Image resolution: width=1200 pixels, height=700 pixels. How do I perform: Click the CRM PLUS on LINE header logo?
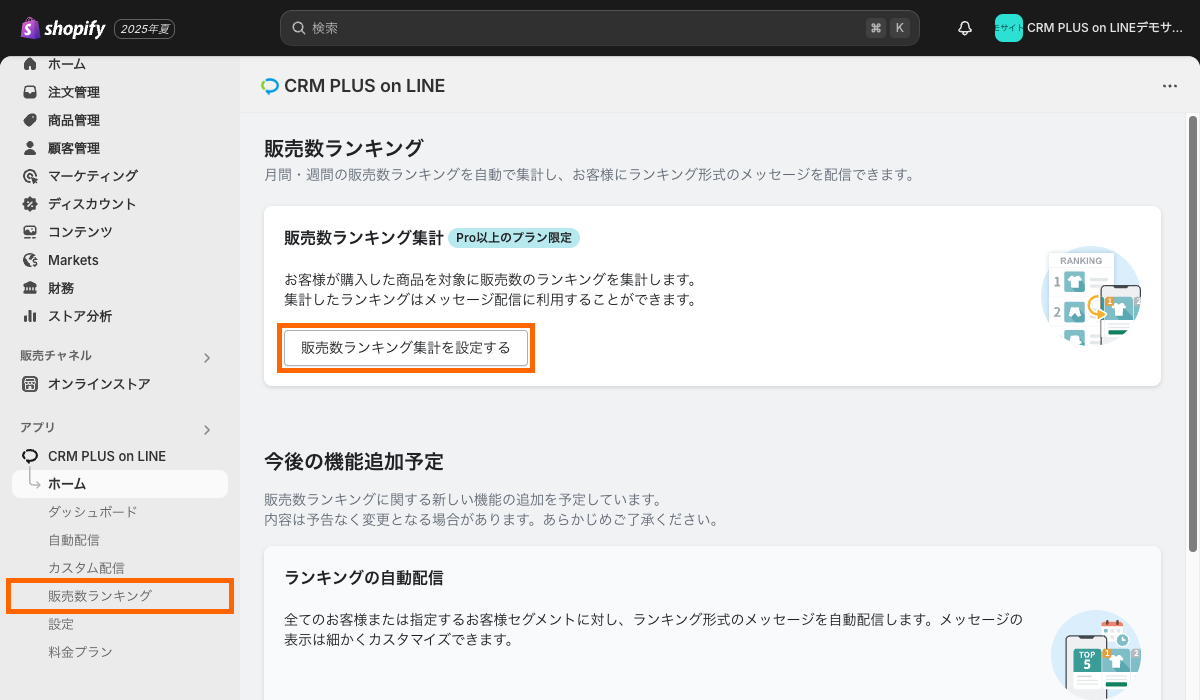coord(269,86)
